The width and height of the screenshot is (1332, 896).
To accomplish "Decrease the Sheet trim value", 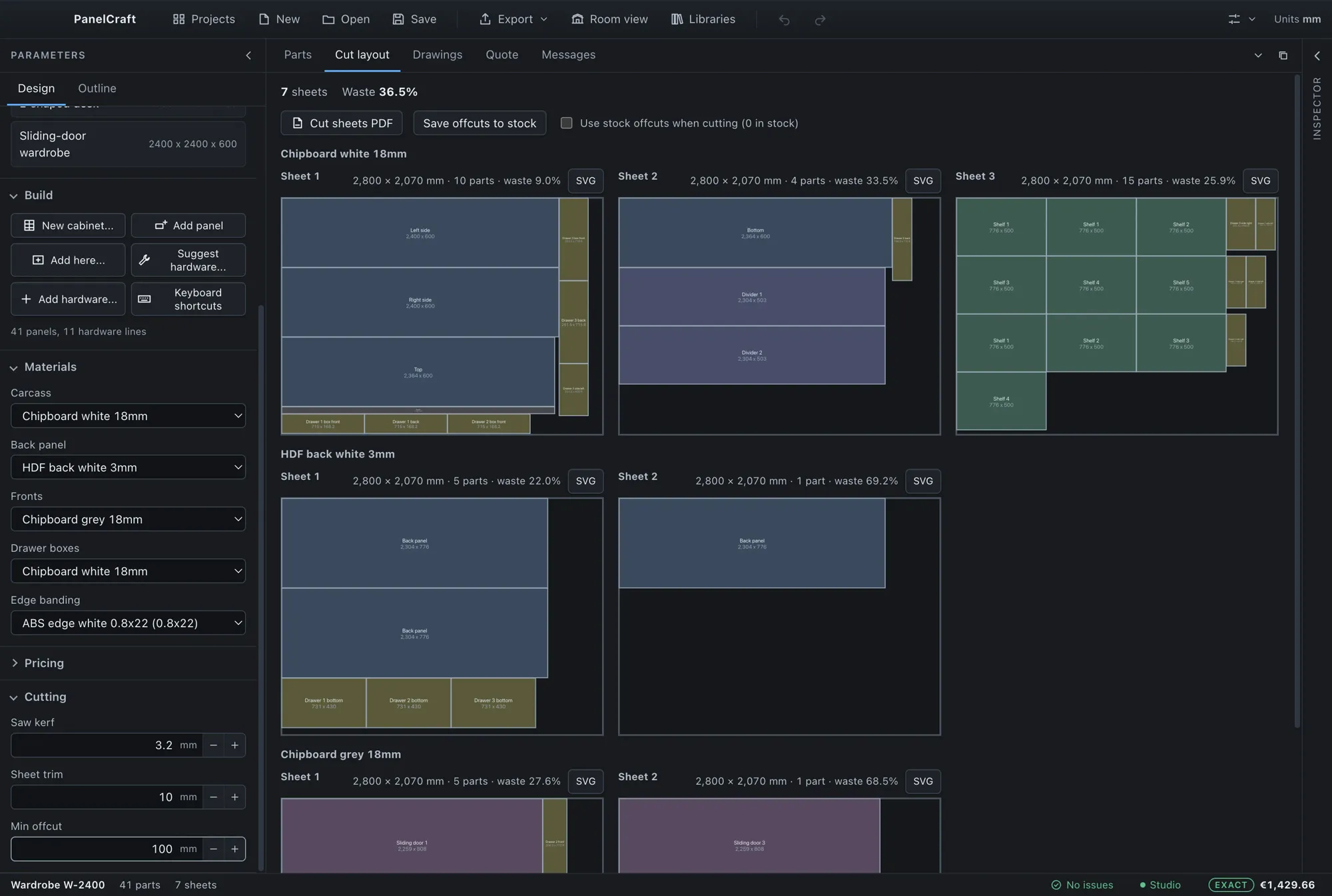I will click(x=213, y=797).
